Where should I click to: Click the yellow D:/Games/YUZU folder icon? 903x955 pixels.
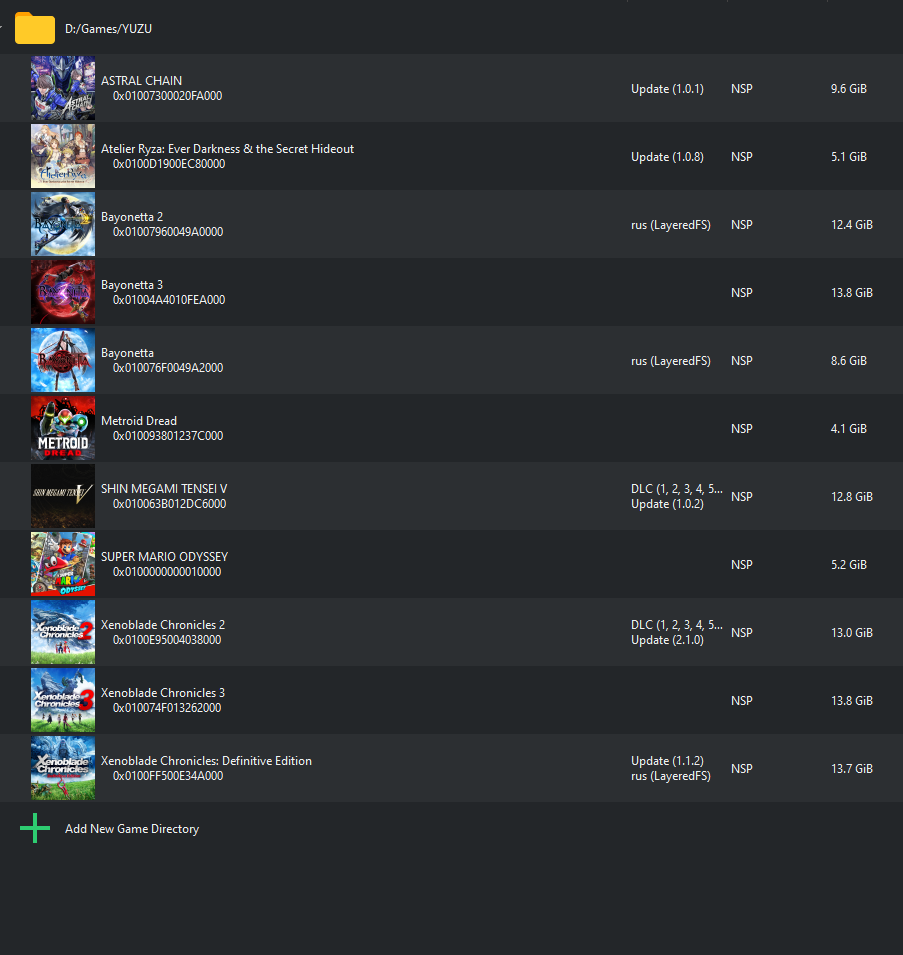[35, 28]
